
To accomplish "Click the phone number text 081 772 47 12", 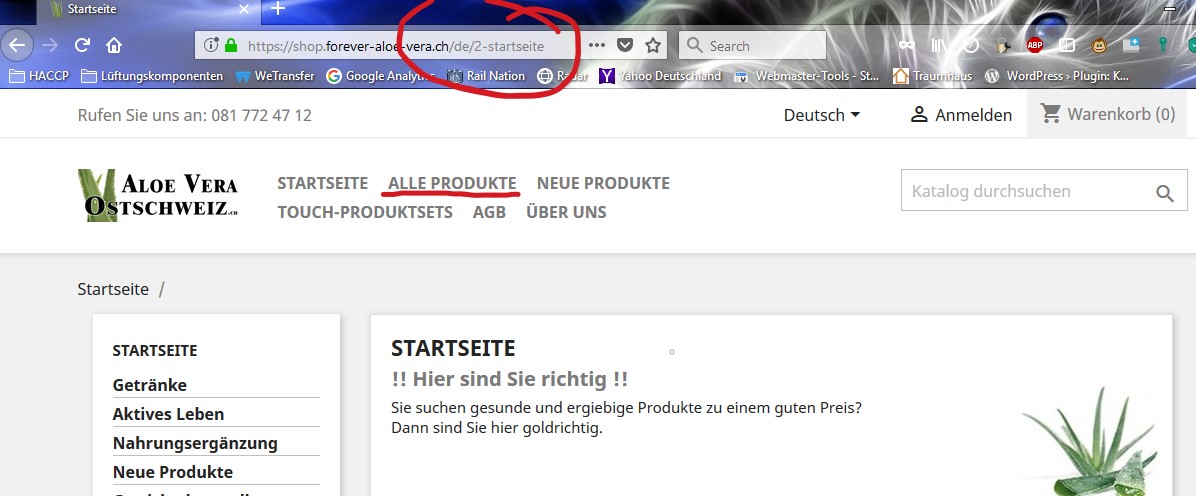I will click(261, 115).
